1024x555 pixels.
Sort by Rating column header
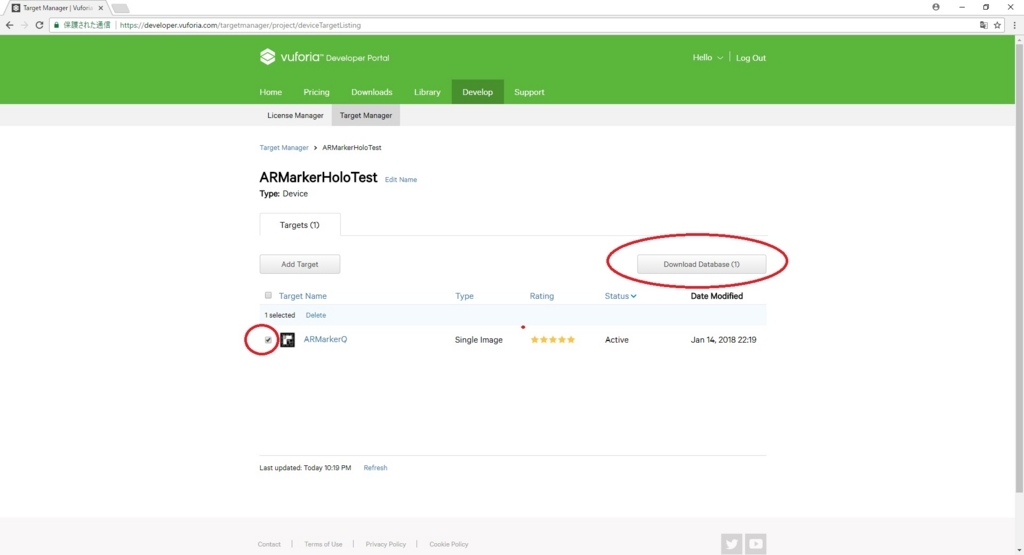[x=541, y=296]
